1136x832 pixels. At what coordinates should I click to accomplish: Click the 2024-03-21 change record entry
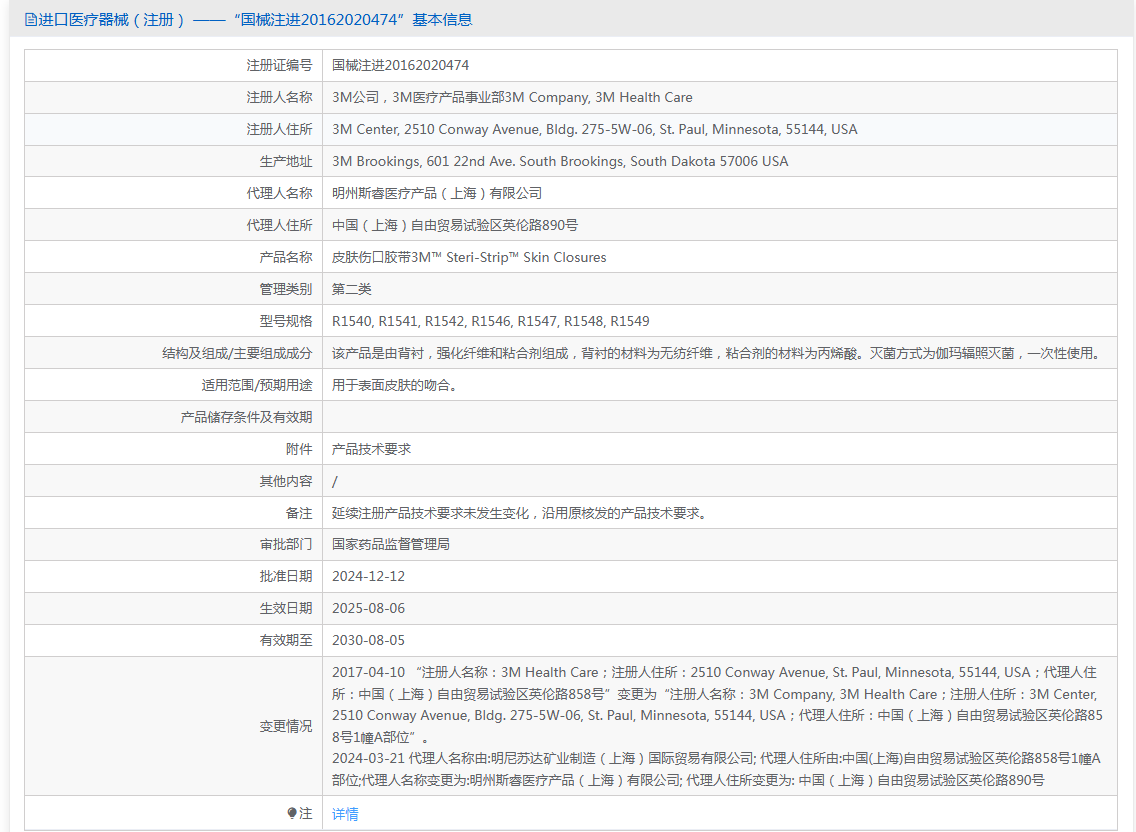[717, 769]
